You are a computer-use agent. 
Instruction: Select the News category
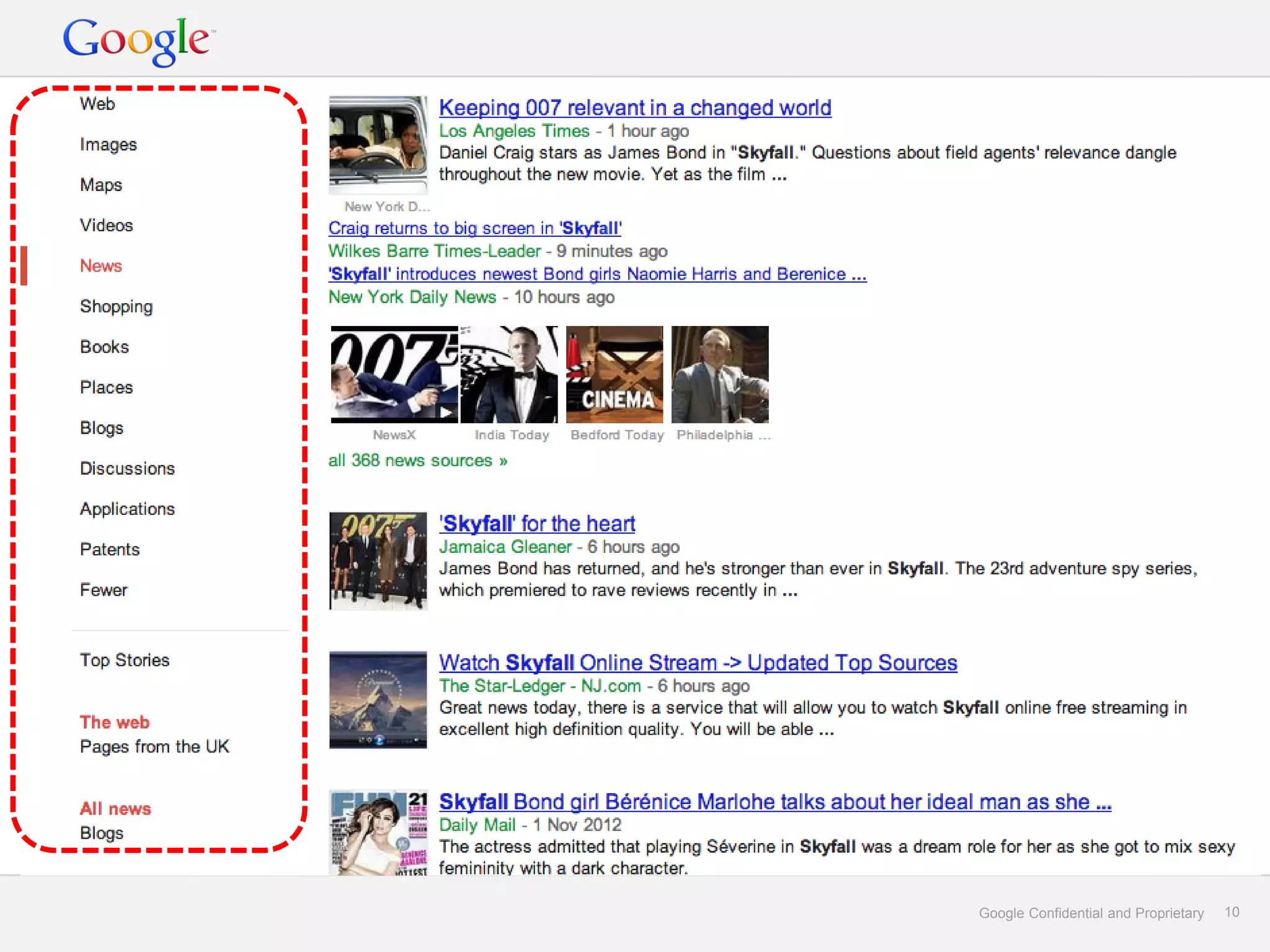coord(101,266)
